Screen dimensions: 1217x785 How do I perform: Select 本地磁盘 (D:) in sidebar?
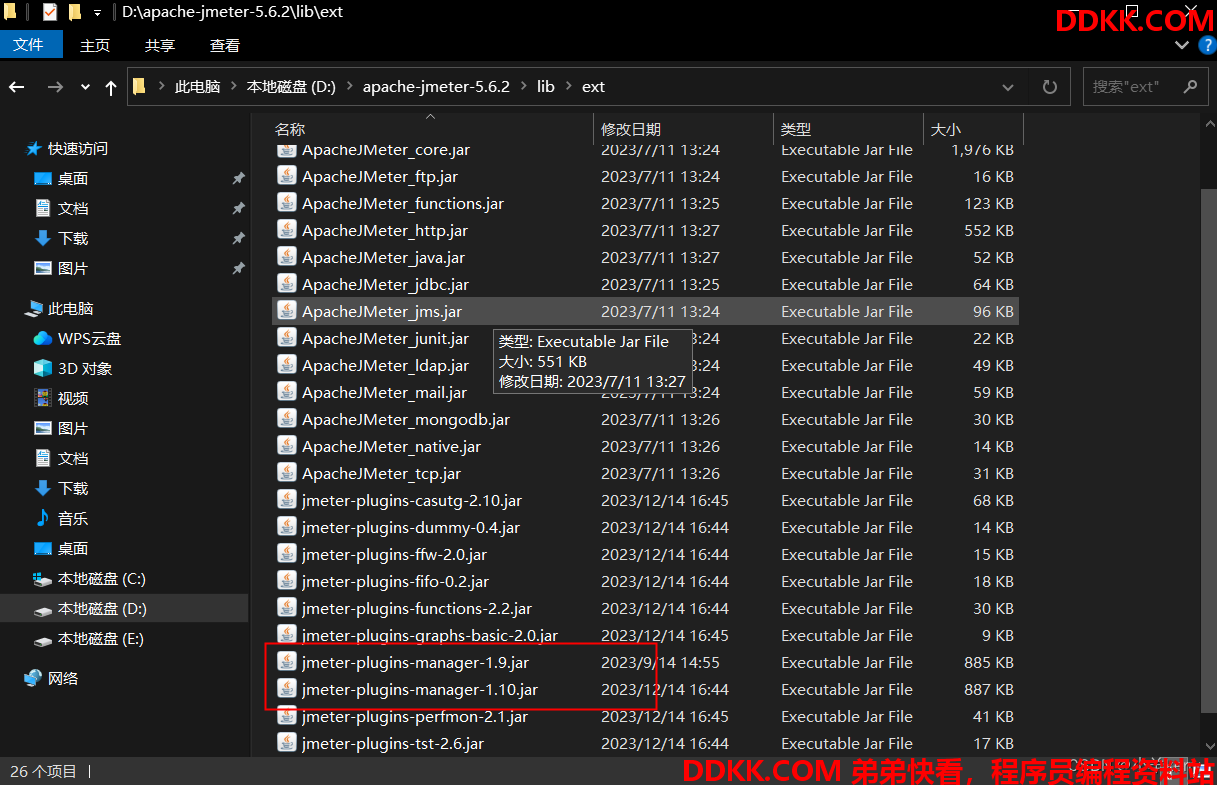[x=102, y=608]
